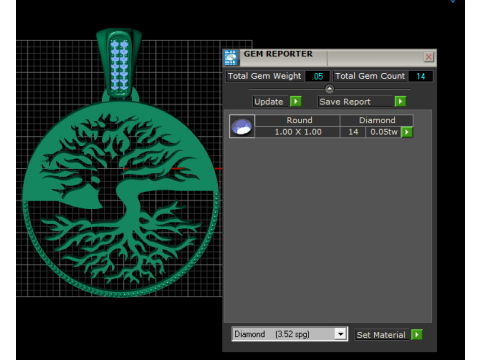Click green arrow beside 0.05tw entry
This screenshot has width=480, height=360.
(407, 132)
